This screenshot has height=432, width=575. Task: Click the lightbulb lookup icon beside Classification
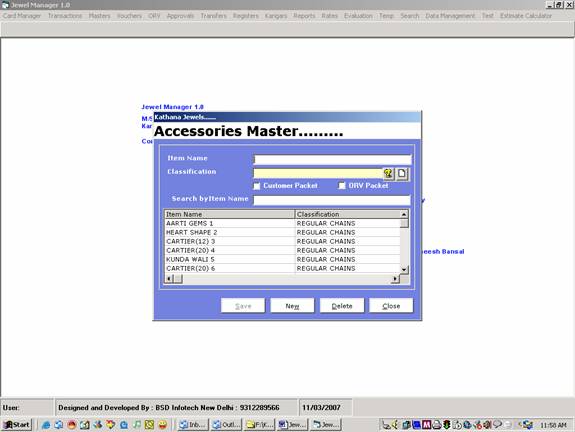tap(388, 173)
